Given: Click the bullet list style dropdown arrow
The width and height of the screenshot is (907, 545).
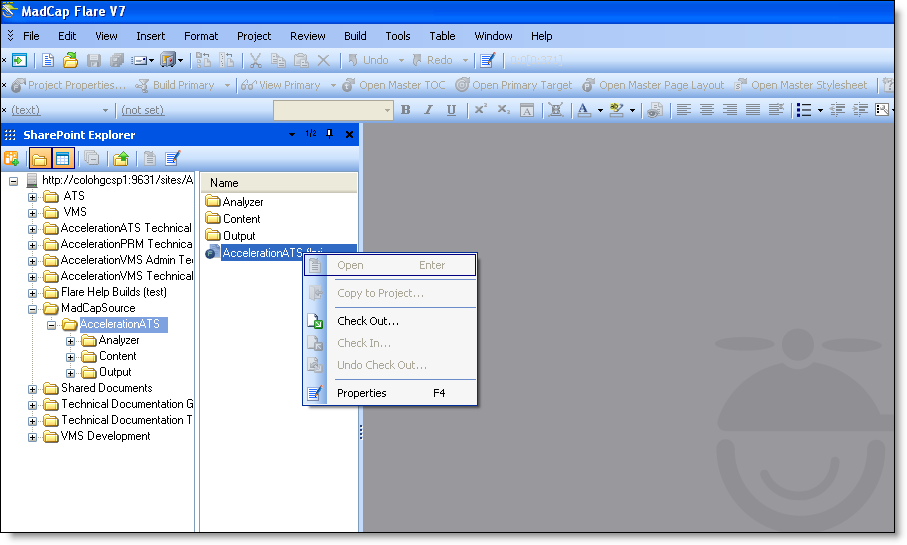Looking at the screenshot, I should (820, 110).
